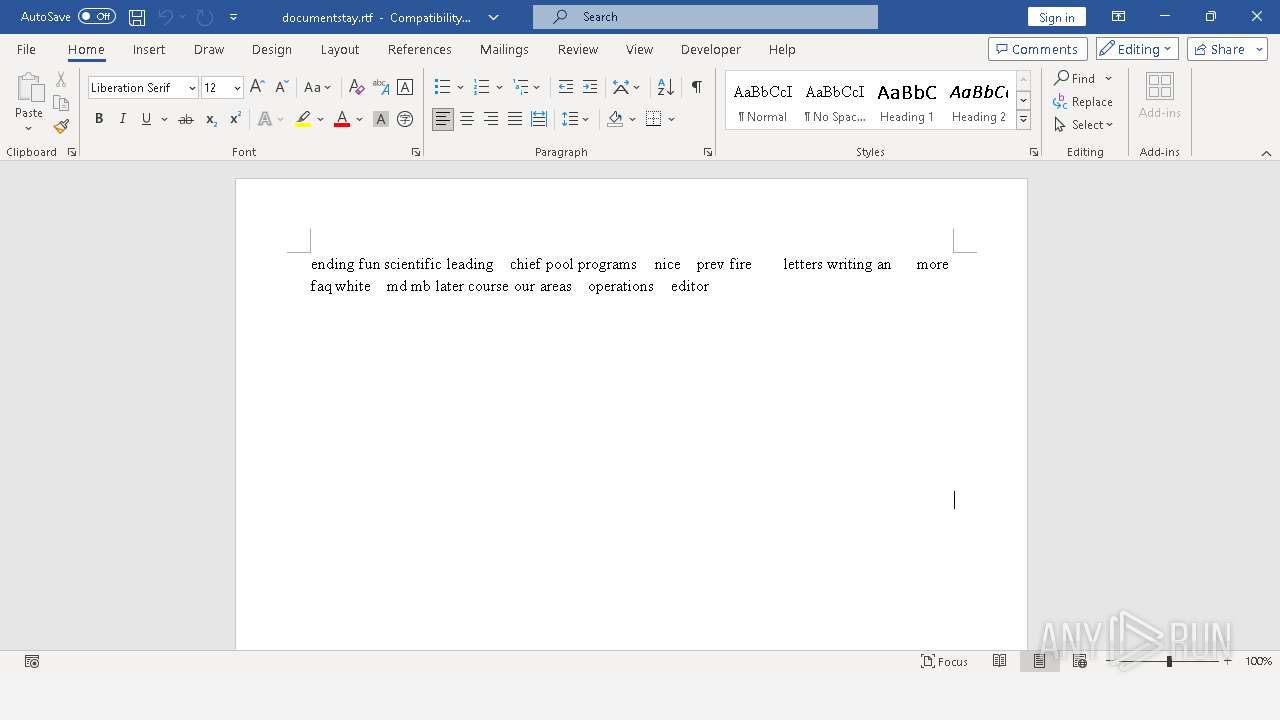Click the Editing mode button

[1138, 49]
